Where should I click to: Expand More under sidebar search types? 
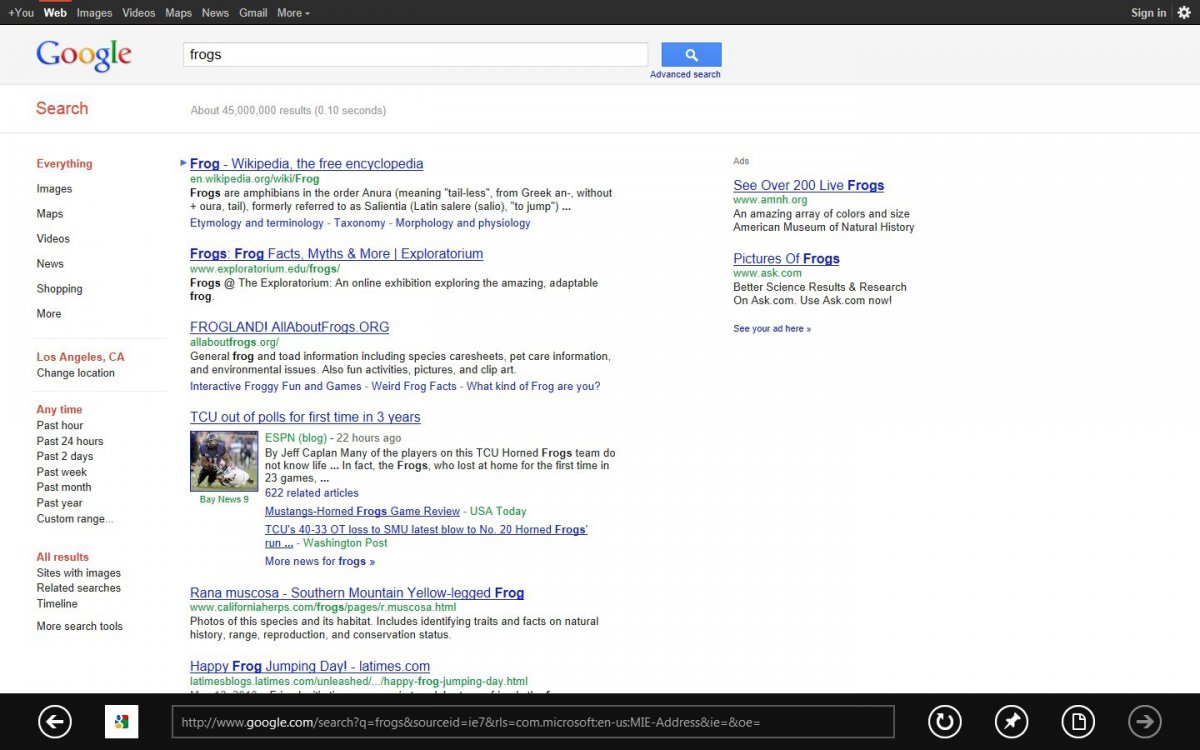coord(49,314)
